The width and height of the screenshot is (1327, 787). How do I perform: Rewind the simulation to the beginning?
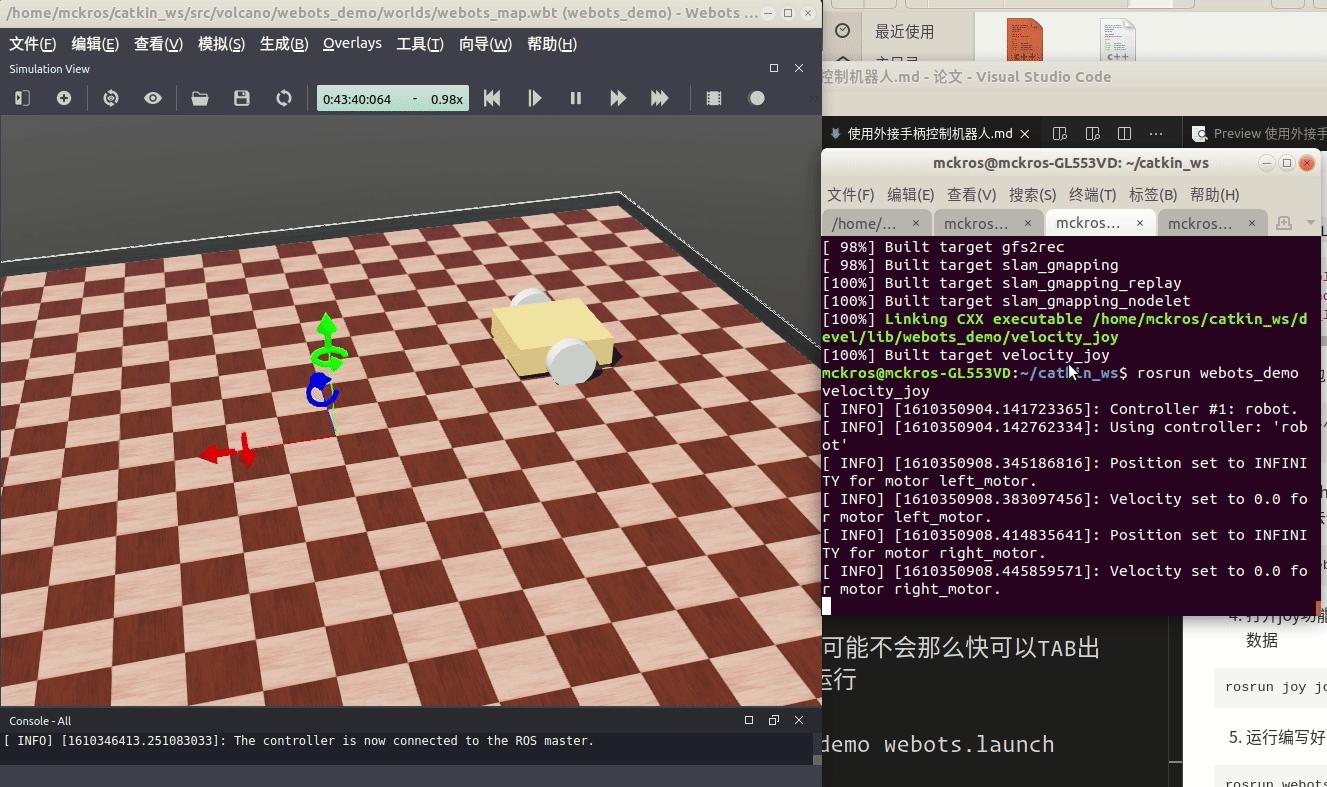coord(490,97)
